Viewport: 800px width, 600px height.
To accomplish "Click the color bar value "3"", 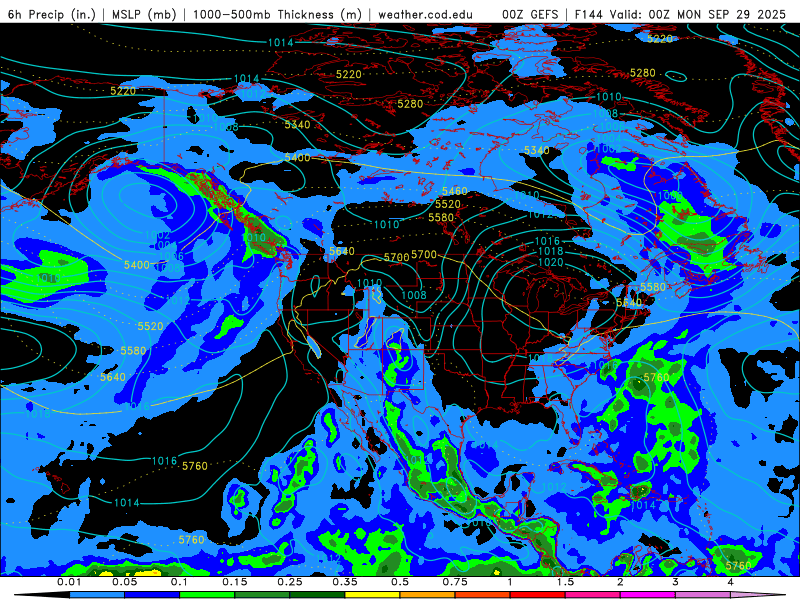I will (676, 582).
